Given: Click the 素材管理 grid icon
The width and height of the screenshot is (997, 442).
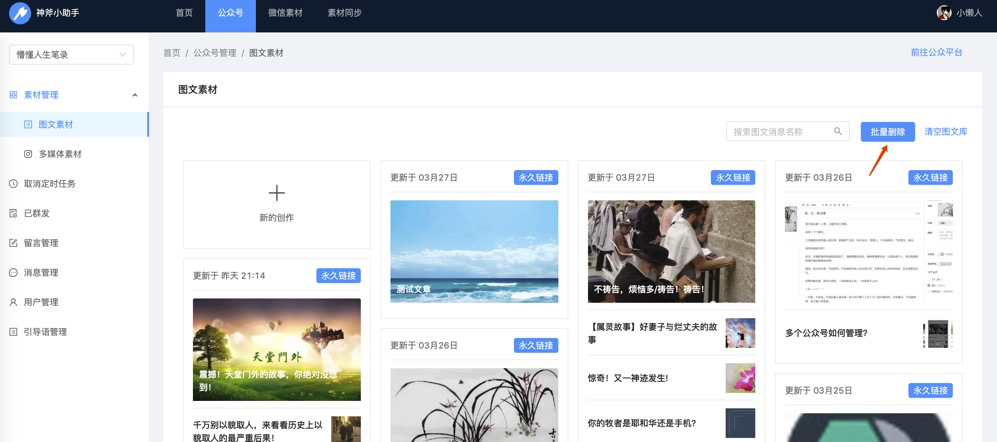Looking at the screenshot, I should click(x=13, y=95).
